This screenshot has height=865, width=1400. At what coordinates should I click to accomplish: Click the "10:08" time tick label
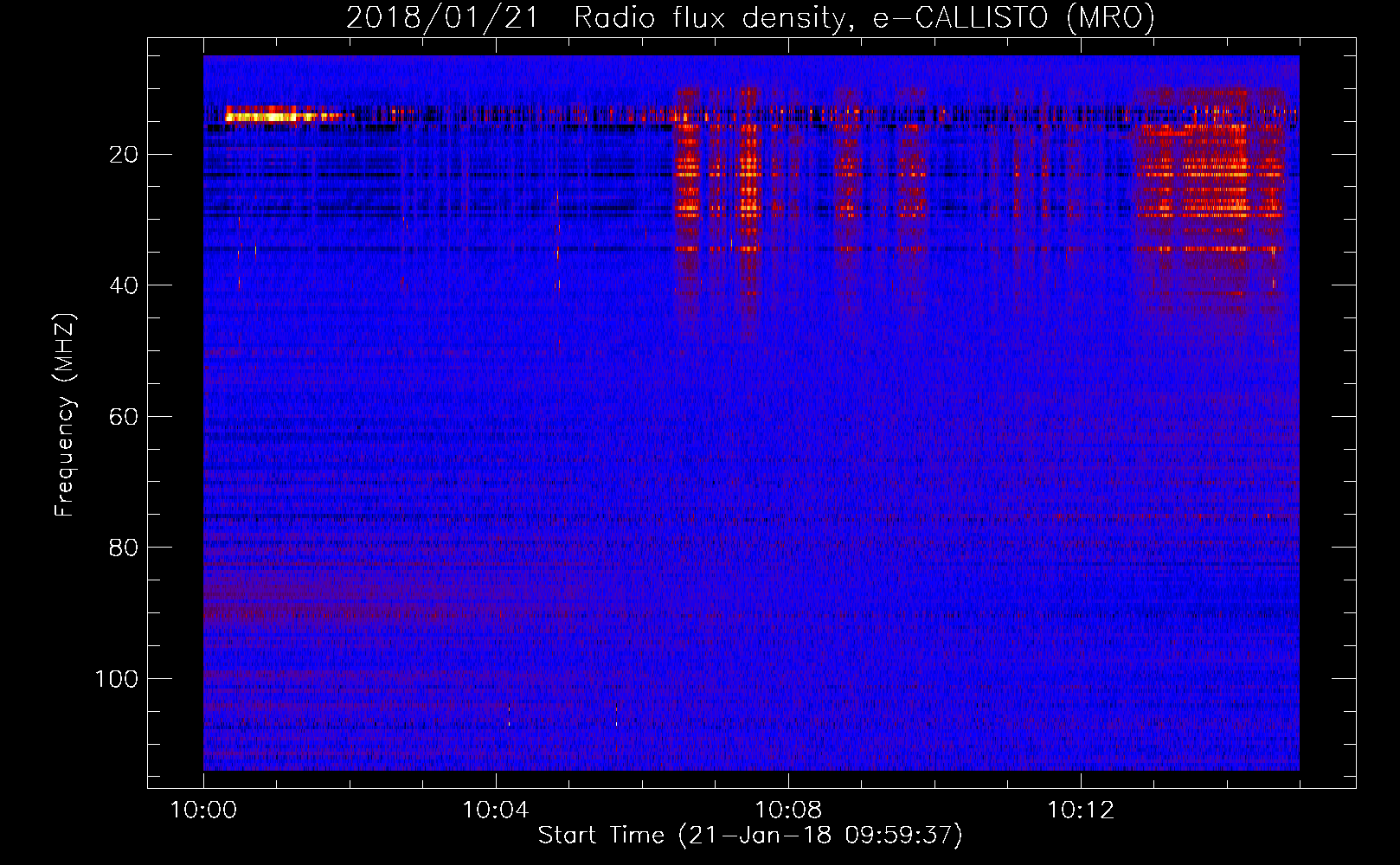pos(787,811)
